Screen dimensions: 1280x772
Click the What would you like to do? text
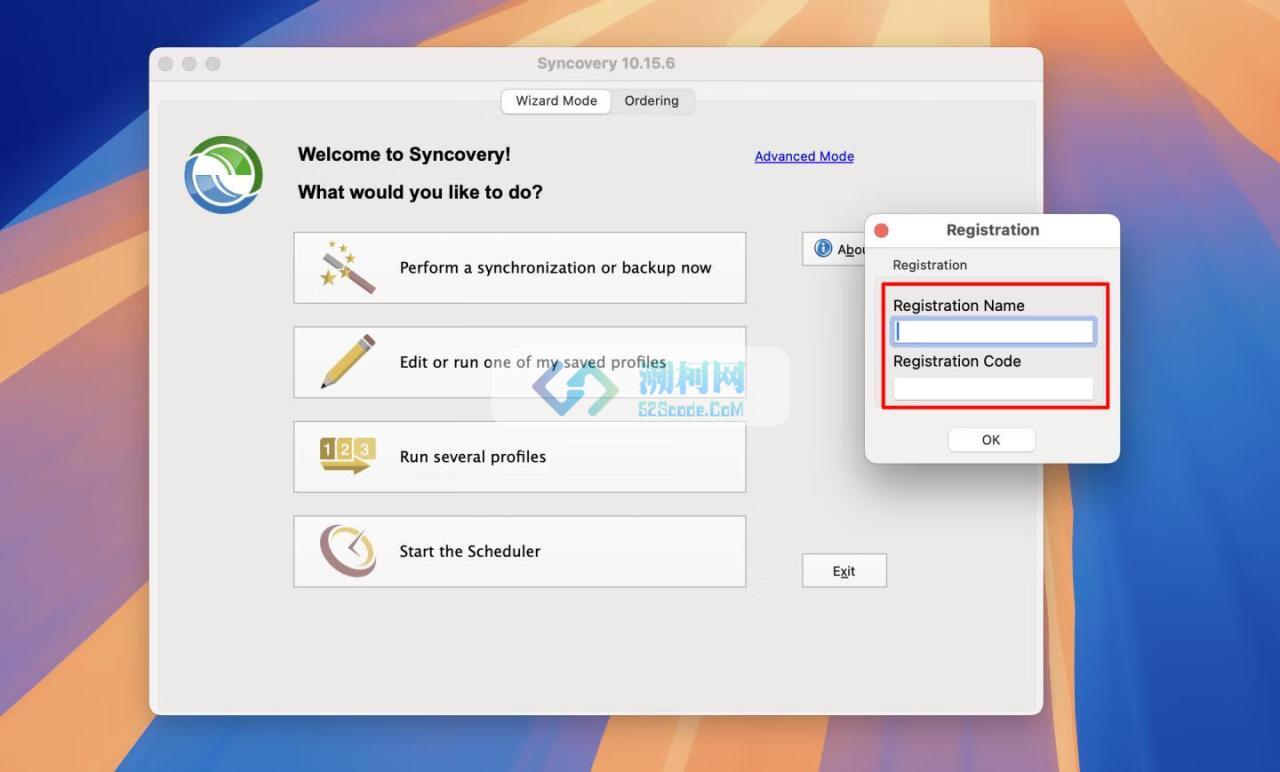(x=420, y=192)
